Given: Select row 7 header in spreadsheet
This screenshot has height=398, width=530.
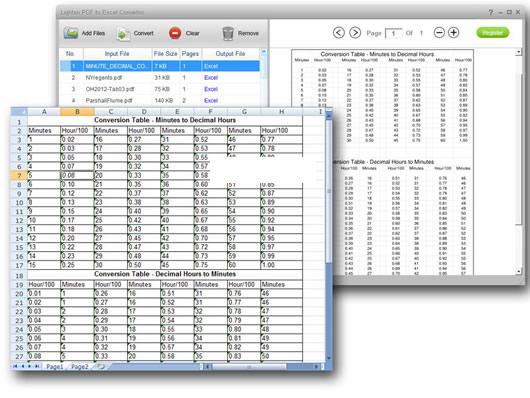Looking at the screenshot, I should tap(19, 175).
